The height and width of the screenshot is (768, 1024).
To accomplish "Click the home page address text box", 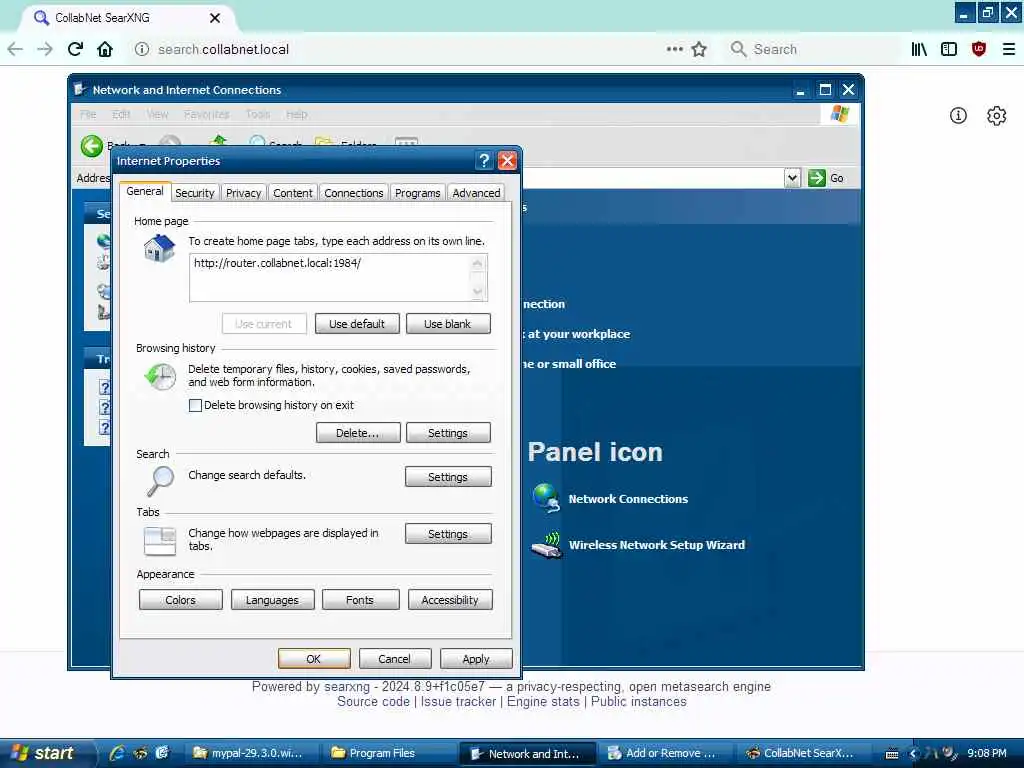I will pos(330,278).
